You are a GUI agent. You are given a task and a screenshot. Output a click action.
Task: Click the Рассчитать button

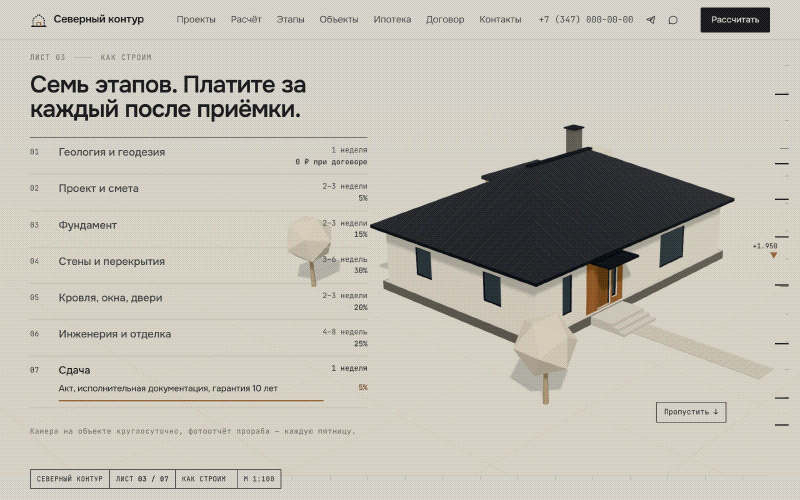(x=735, y=20)
